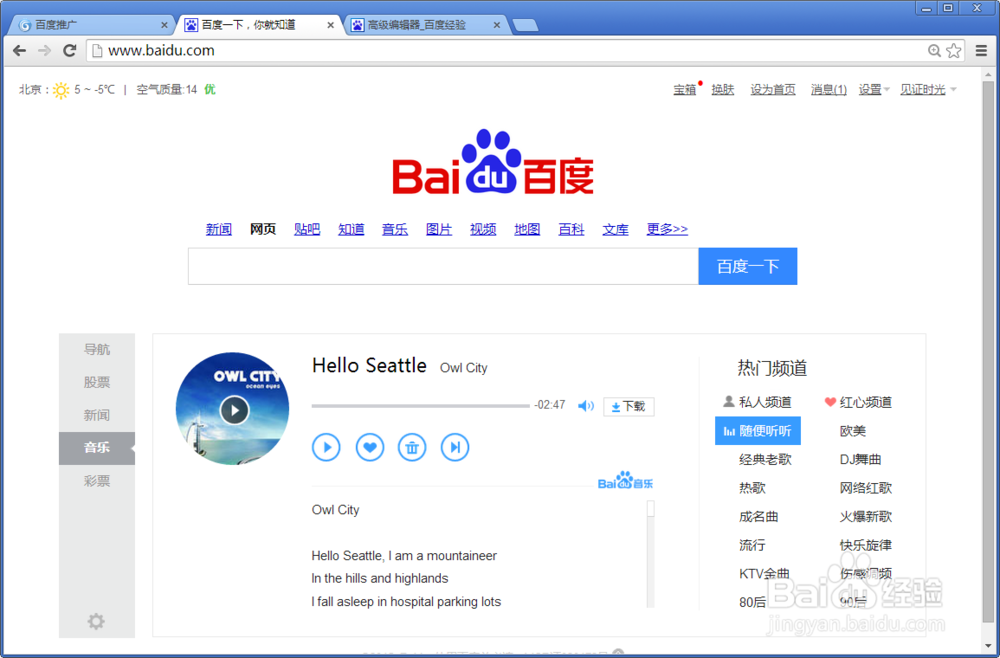Screen dimensions: 1000x658
Task: Choose the 私人频道 channel
Action: 757,402
